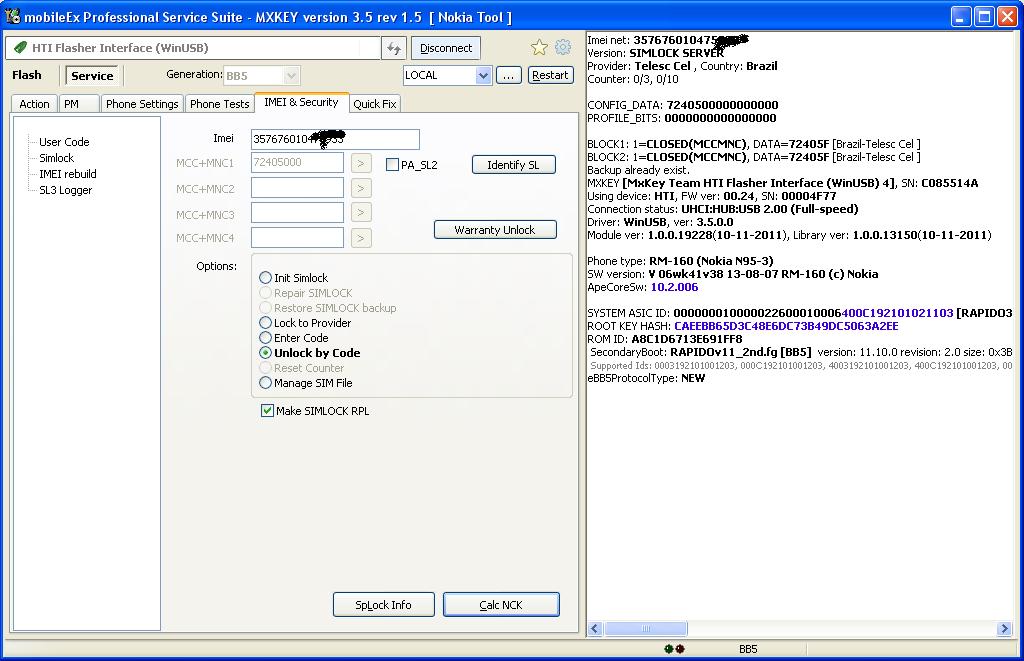Click the MCC+MNC2 input field
The width and height of the screenshot is (1024, 661).
[297, 188]
